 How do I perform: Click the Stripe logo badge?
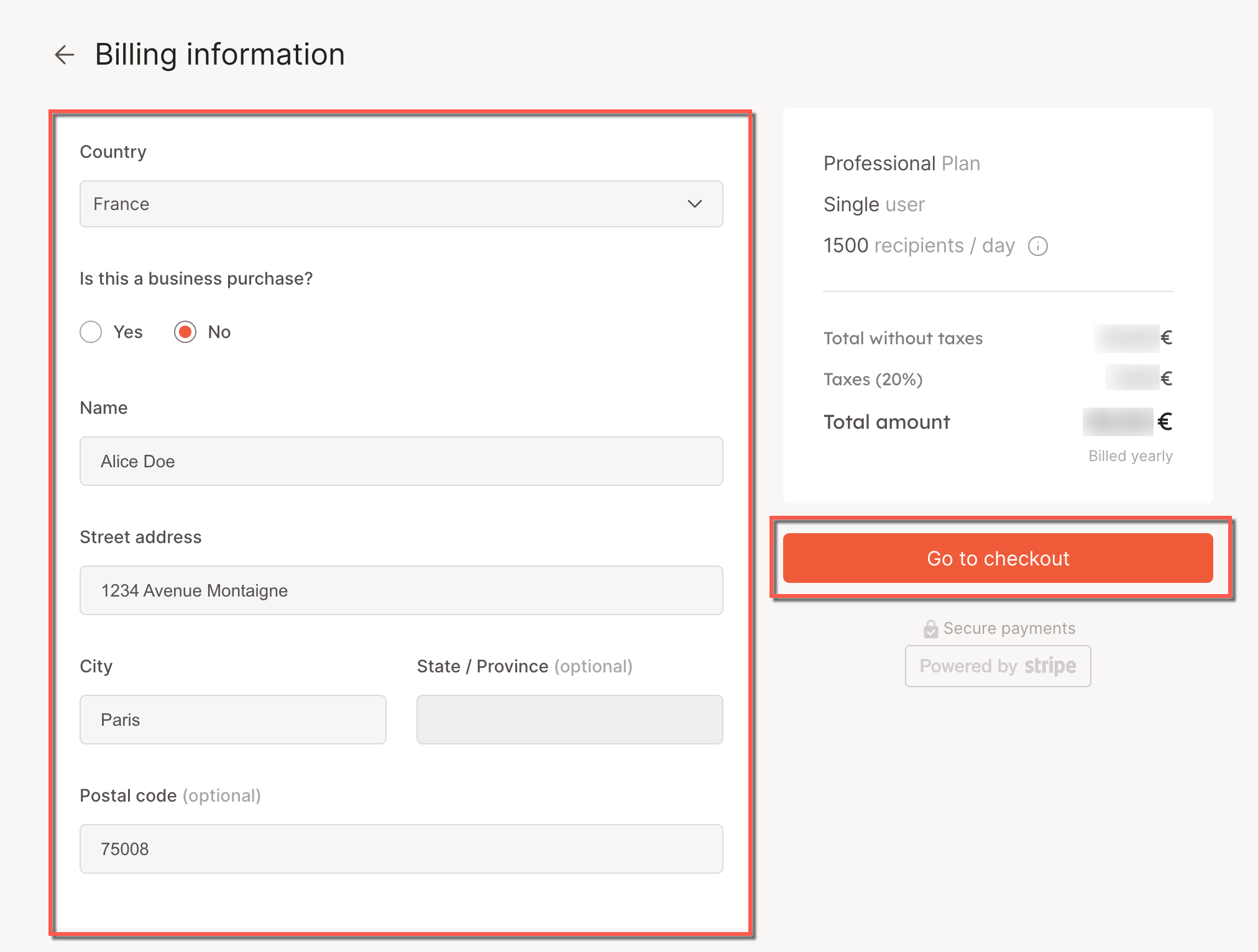tap(1050, 666)
